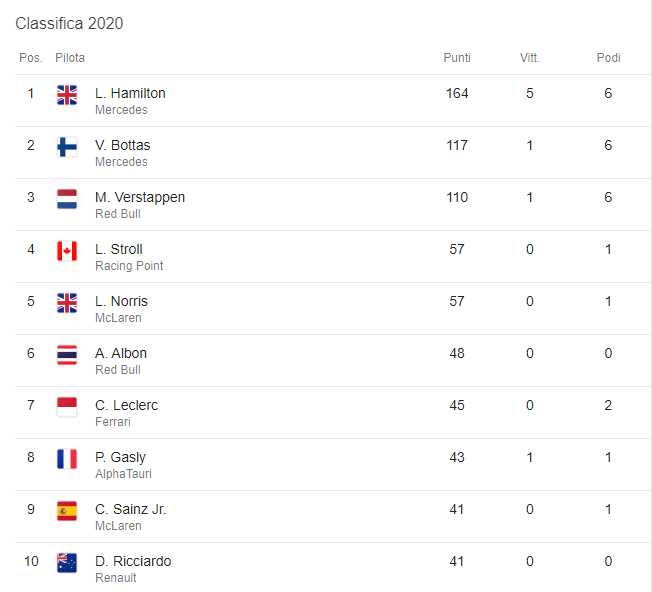Click the Netherlands flag beside M. Verstappen
The image size is (652, 592).
click(x=67, y=199)
